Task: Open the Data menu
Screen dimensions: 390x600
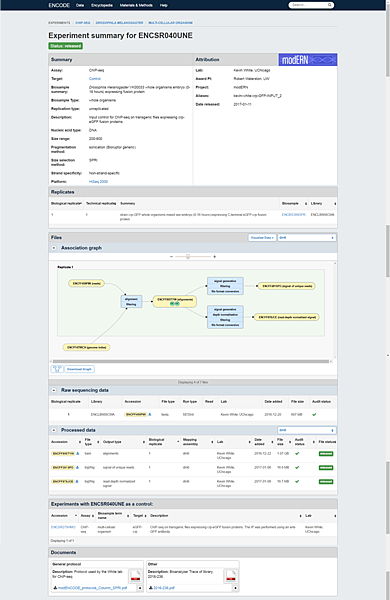Action: point(80,5)
